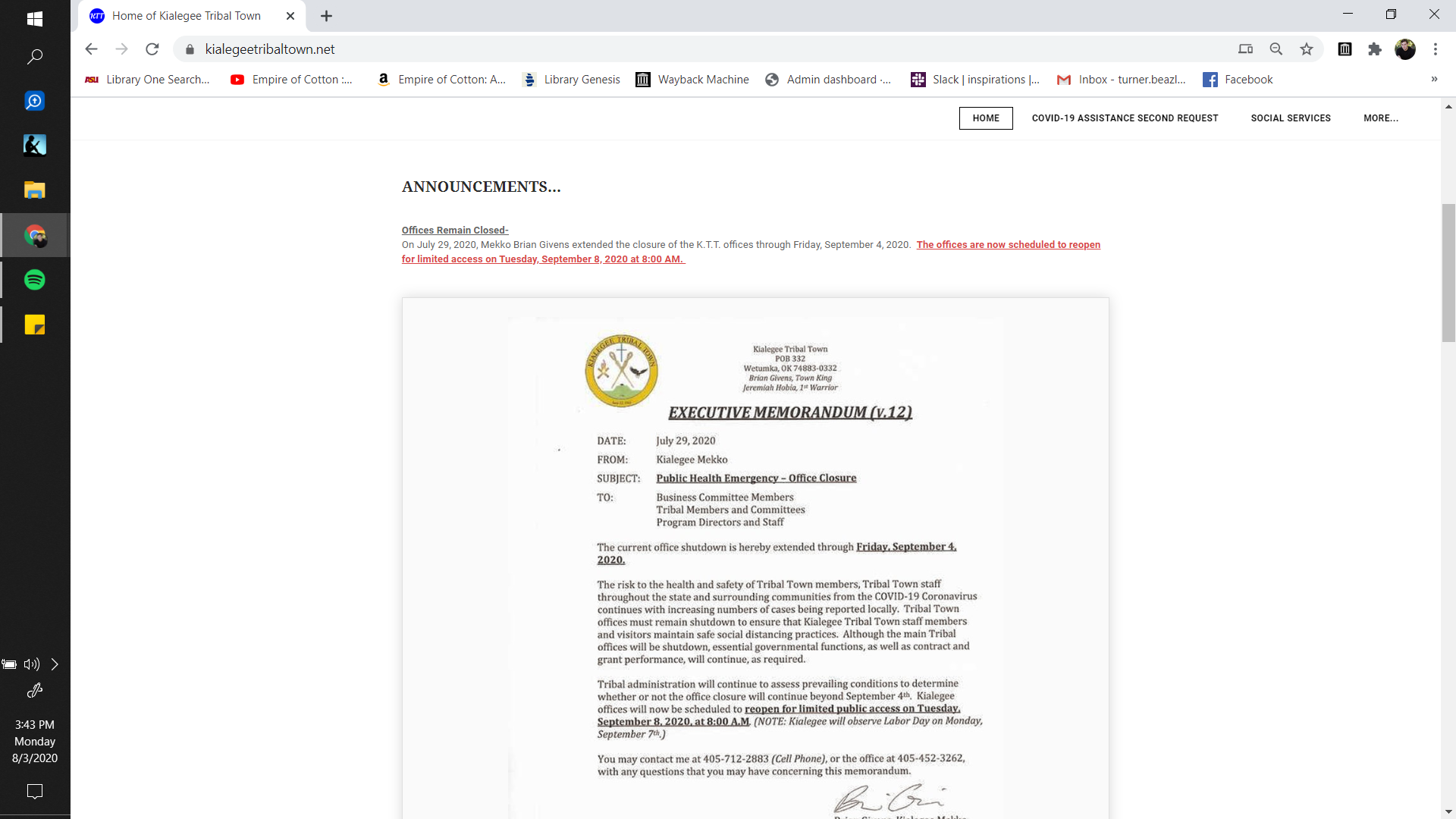Click the page vertical scrollbar thumb

(x=1448, y=273)
